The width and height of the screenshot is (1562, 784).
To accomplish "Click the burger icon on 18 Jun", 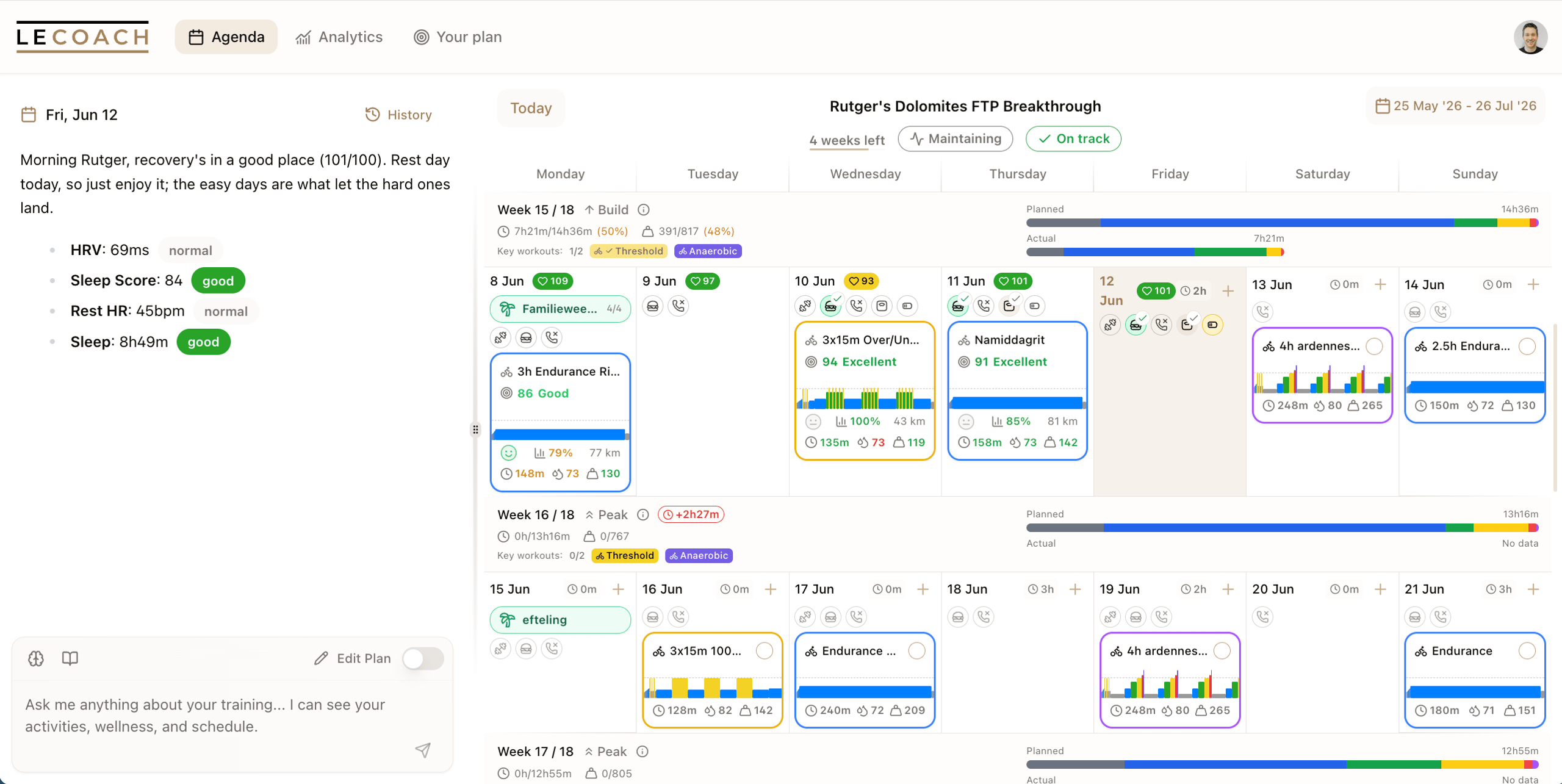I will coord(959,617).
